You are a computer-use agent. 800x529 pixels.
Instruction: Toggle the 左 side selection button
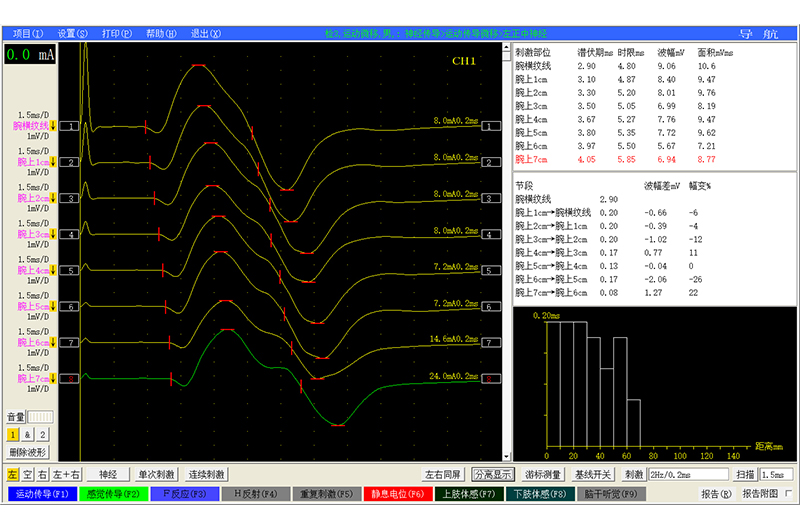(12, 474)
